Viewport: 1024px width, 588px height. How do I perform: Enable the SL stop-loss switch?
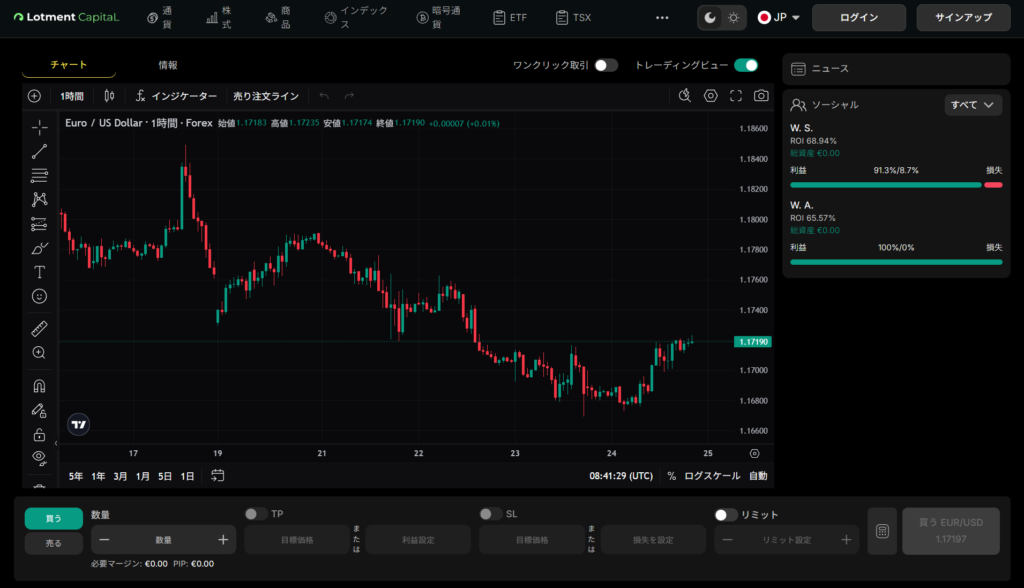point(490,514)
